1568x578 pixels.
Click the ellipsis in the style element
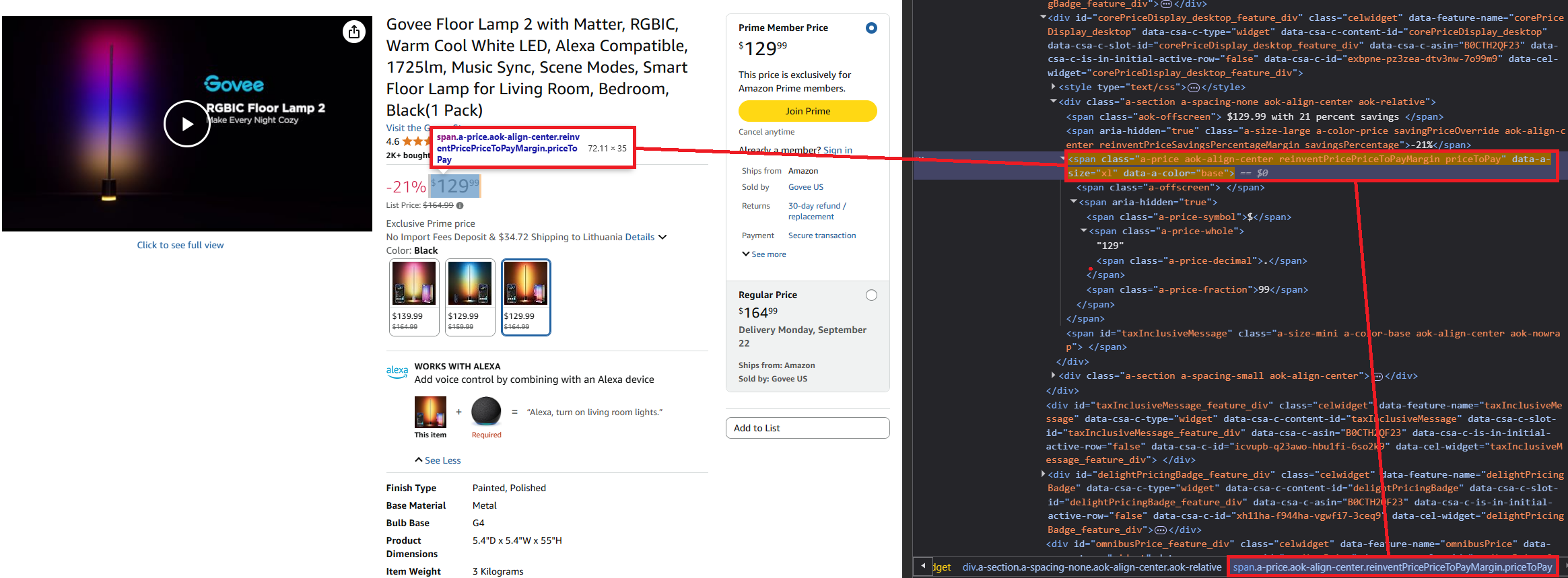[x=1194, y=87]
